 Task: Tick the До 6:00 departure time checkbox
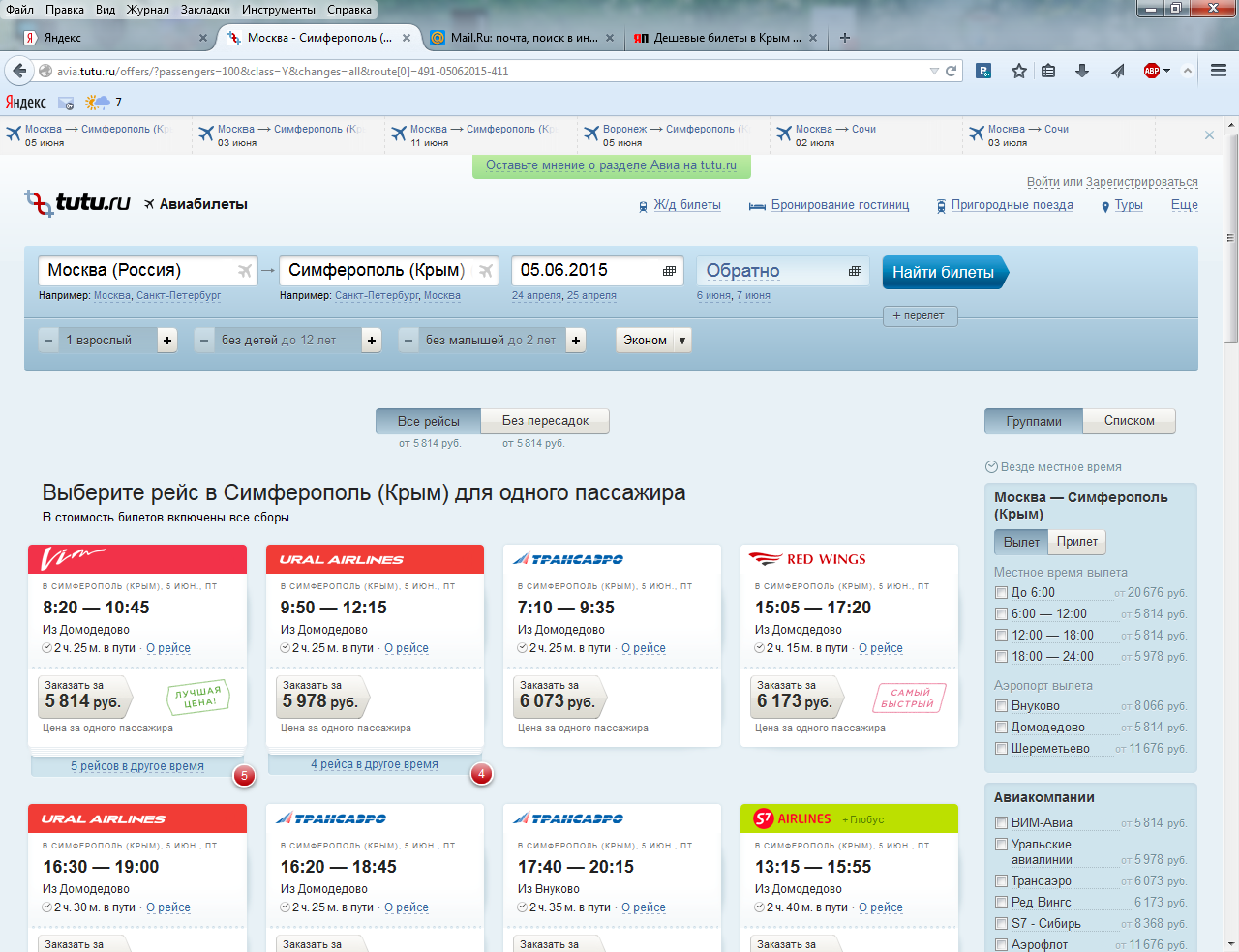[1002, 593]
